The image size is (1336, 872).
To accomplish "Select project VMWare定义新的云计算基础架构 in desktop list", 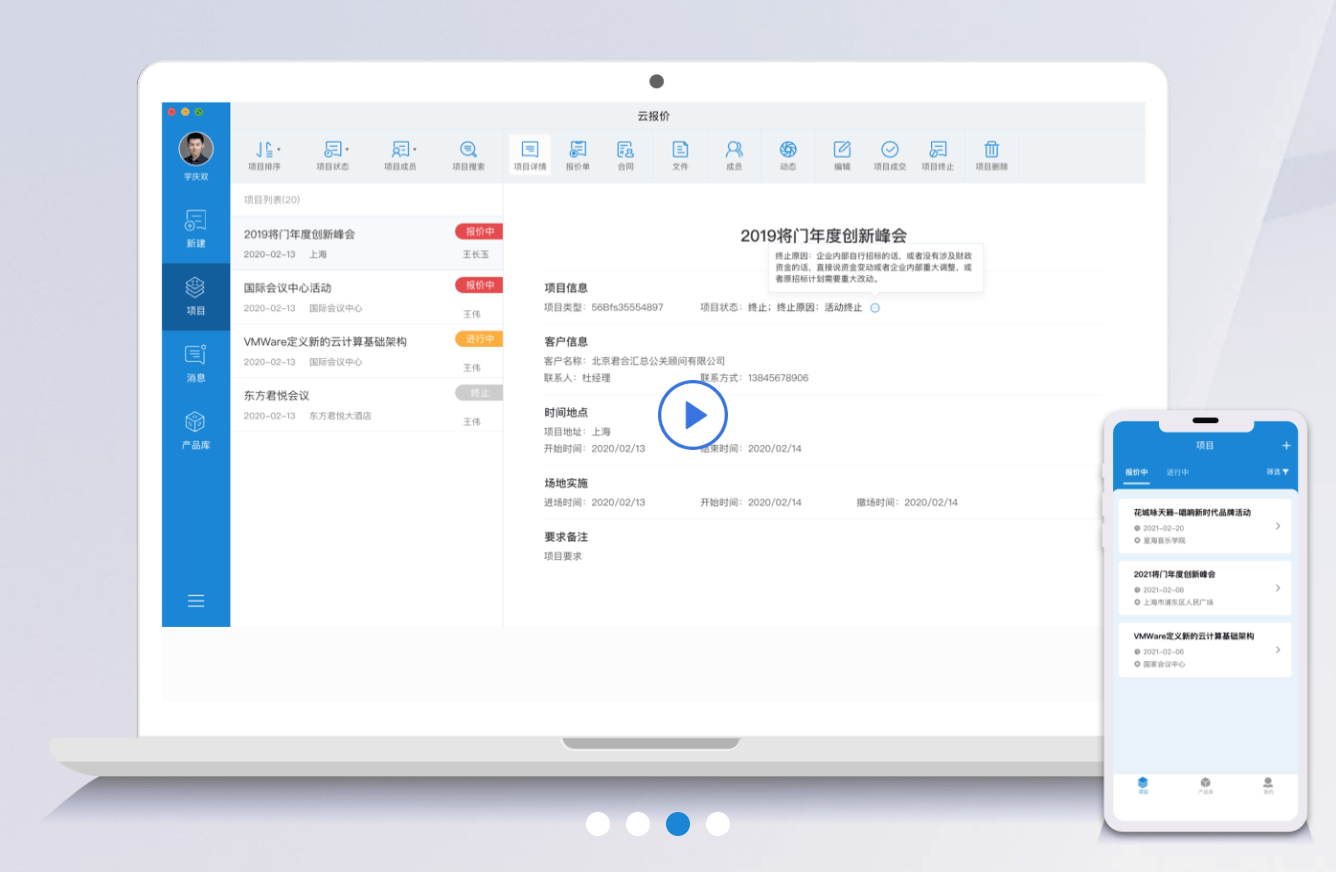I will tap(366, 351).
